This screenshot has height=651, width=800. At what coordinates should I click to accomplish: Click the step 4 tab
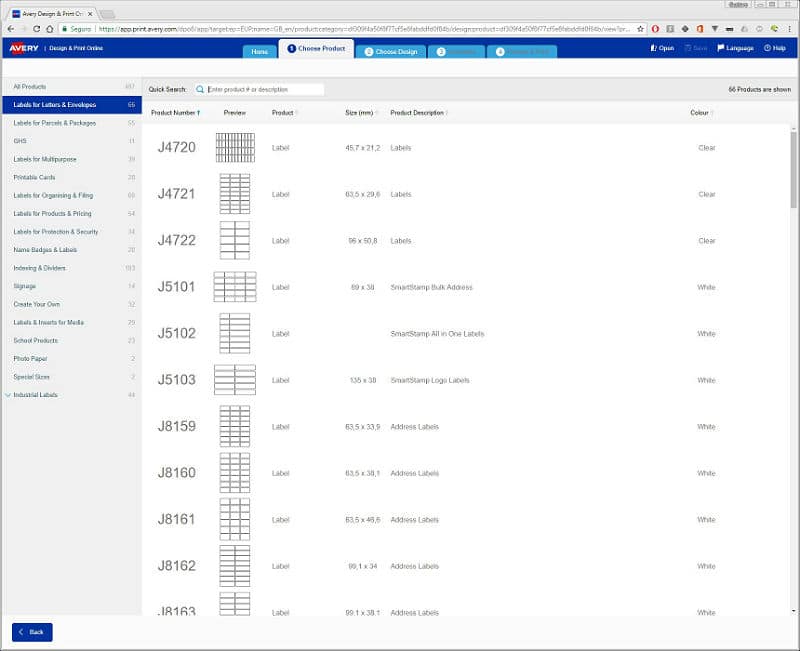coord(522,52)
